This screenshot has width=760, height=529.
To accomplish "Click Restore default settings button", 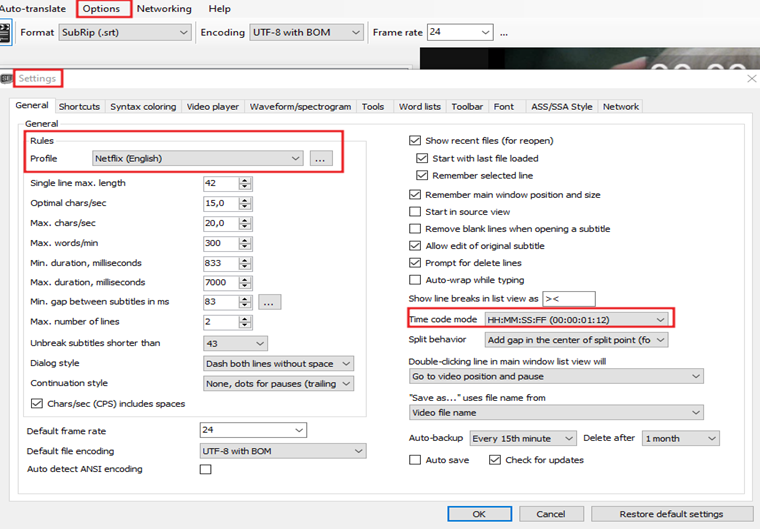I will point(672,514).
